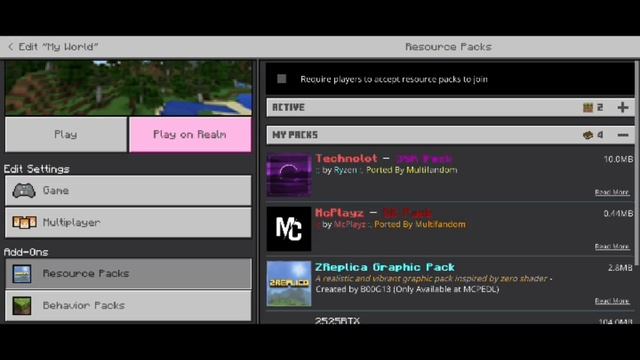Toggle Require players to accept resource packs
This screenshot has height=360, width=640.
tap(282, 79)
